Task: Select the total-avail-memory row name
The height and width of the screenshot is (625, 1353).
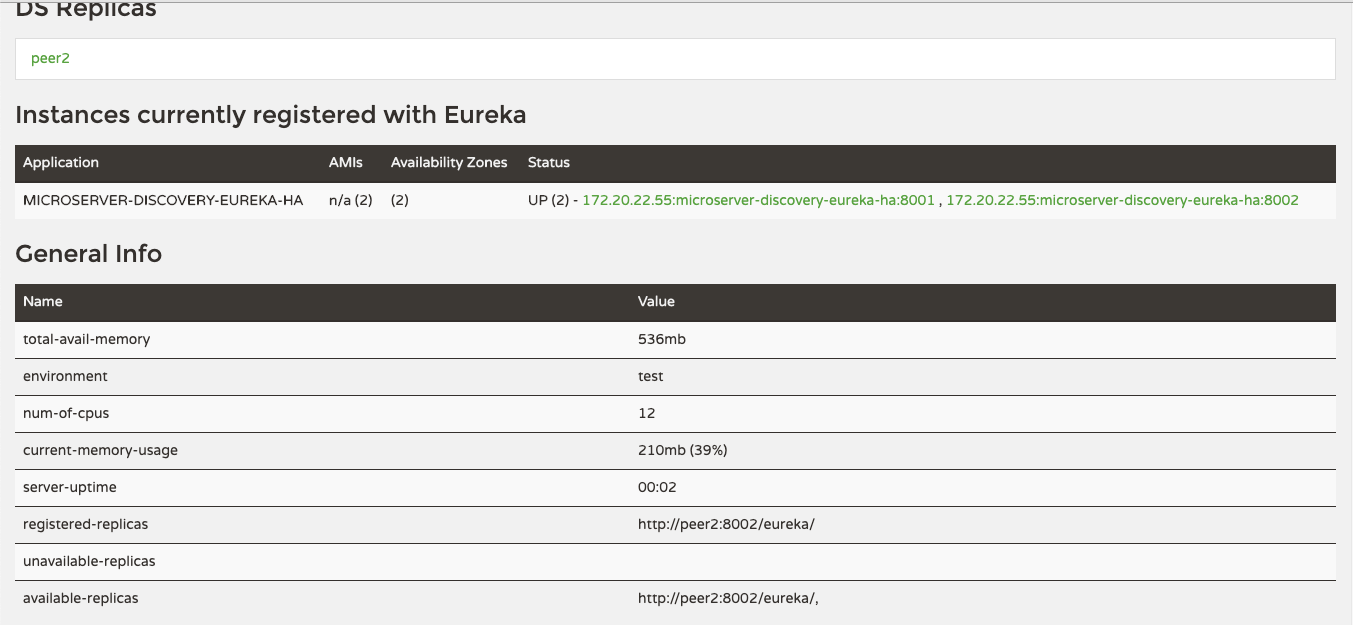Action: (x=86, y=339)
